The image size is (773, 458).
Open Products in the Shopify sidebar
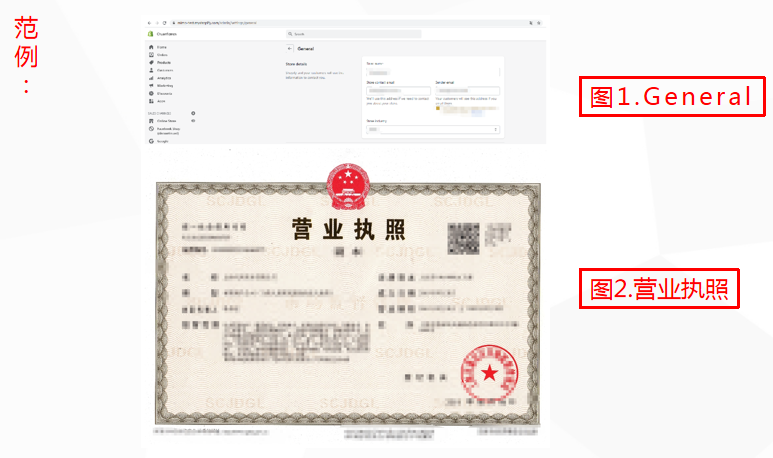pyautogui.click(x=160, y=63)
